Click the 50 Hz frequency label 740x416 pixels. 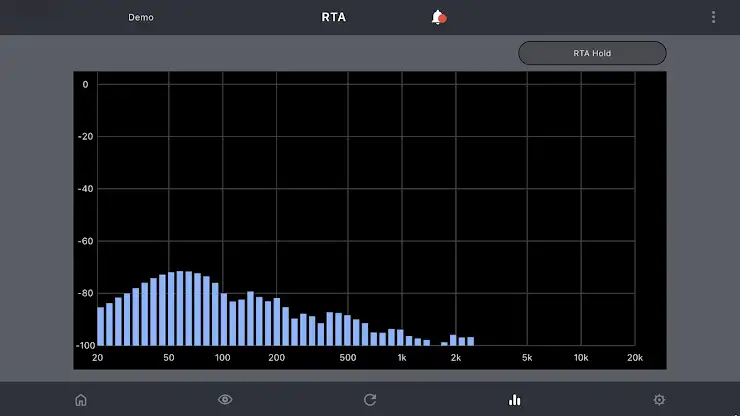click(169, 358)
